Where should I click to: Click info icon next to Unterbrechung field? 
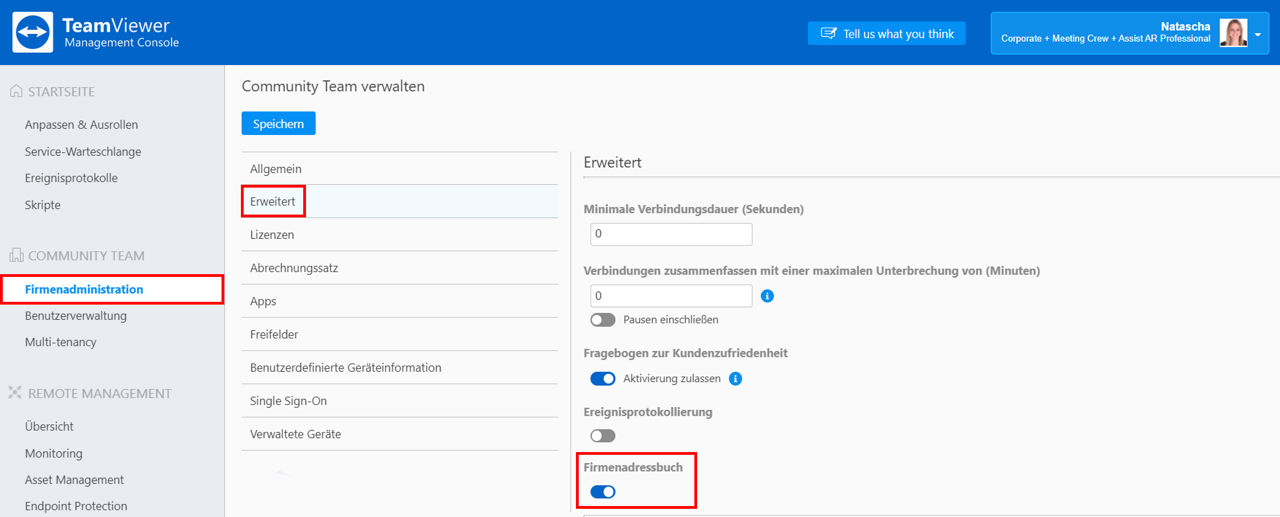pos(768,296)
